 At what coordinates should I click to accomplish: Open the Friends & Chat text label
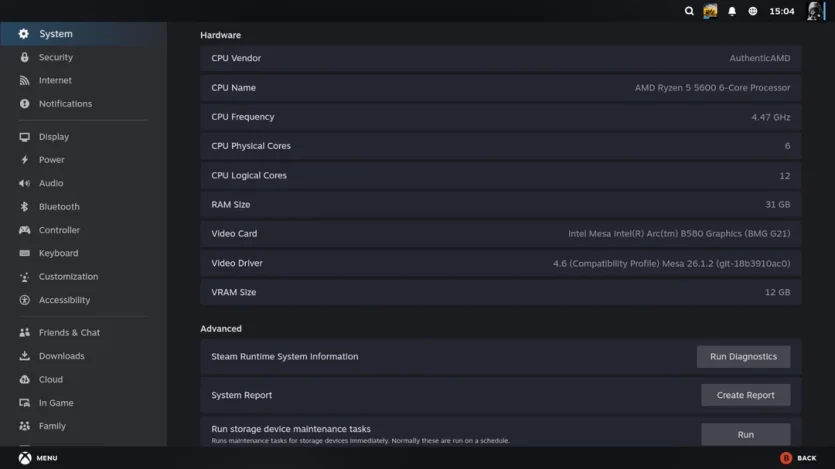69,333
